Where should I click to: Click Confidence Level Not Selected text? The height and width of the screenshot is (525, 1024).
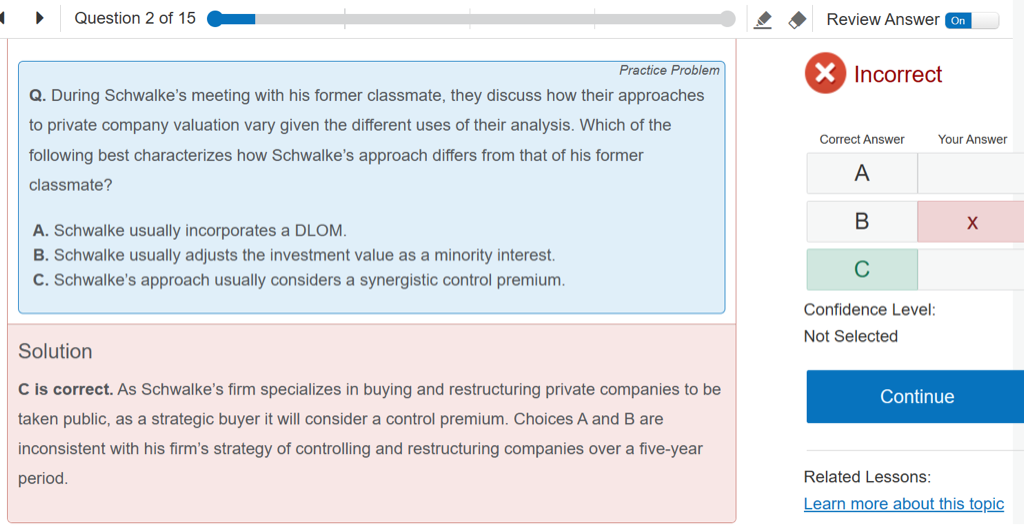pos(850,336)
